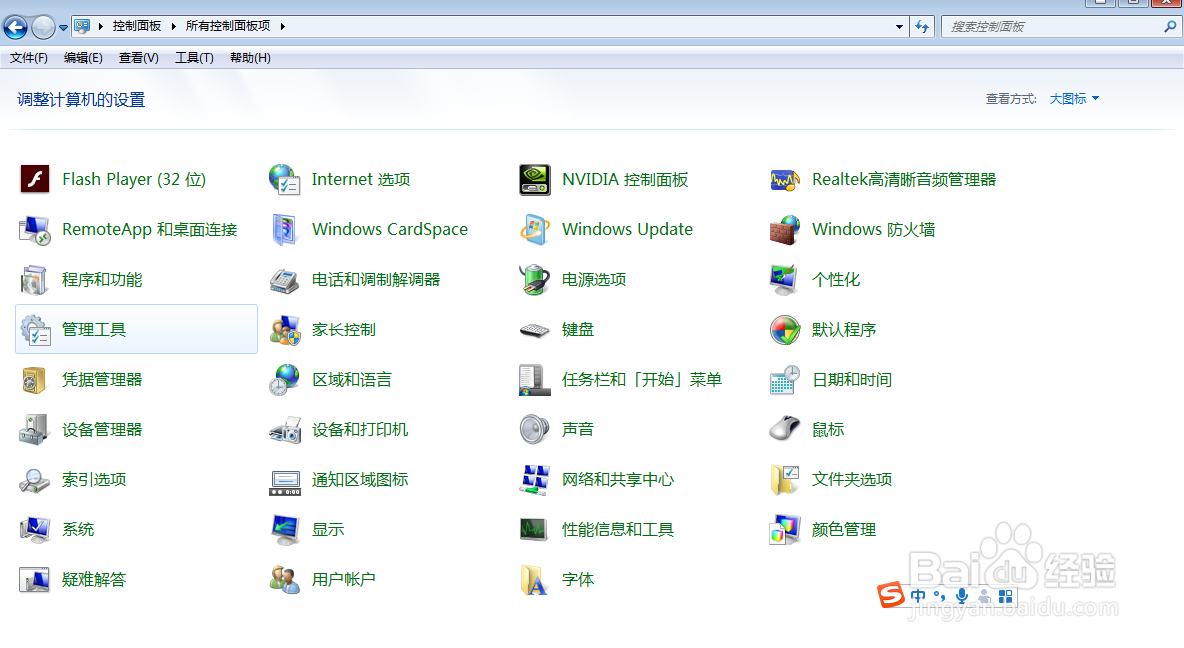Image resolution: width=1184 pixels, height=648 pixels.
Task: Open the 显示 monitor icon
Action: [x=285, y=529]
